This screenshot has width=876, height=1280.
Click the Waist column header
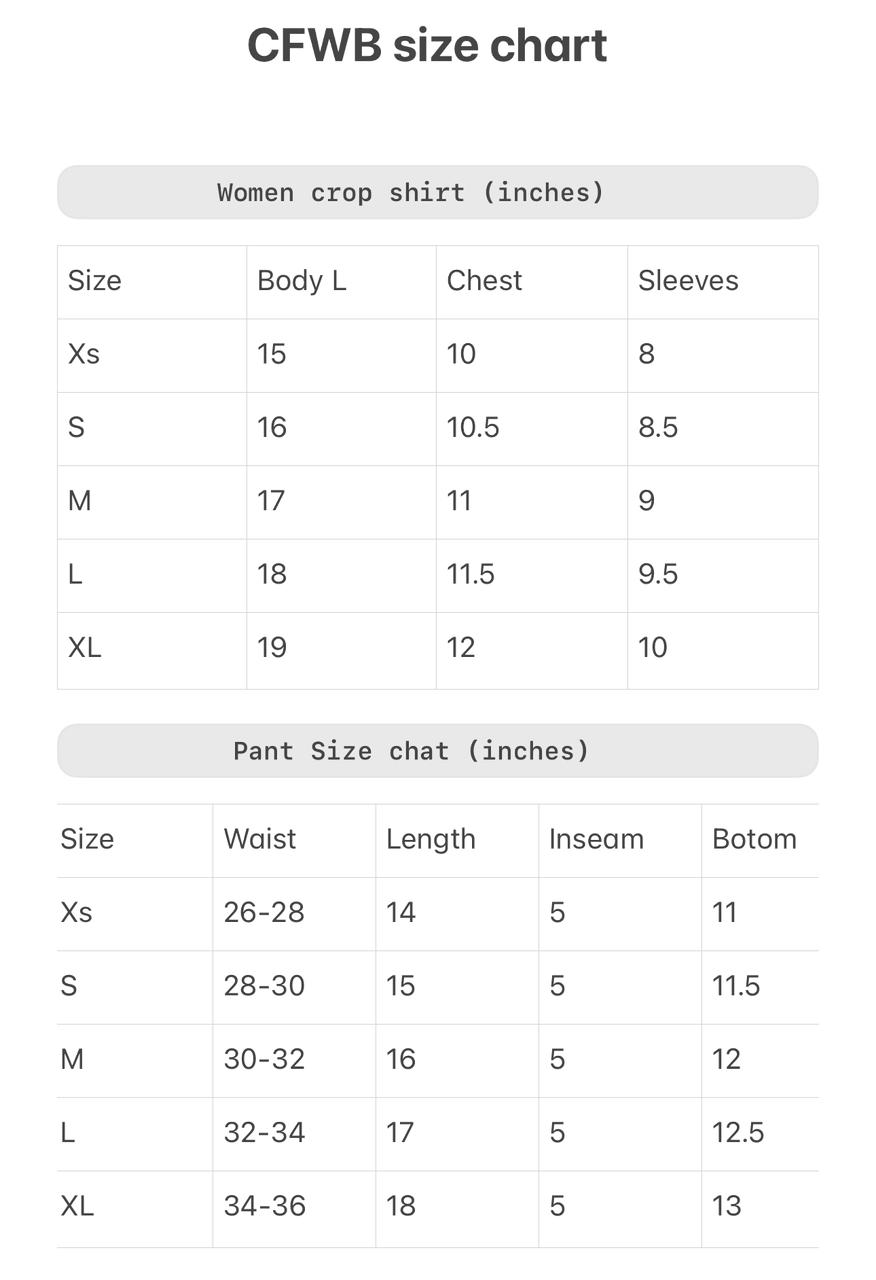click(260, 839)
